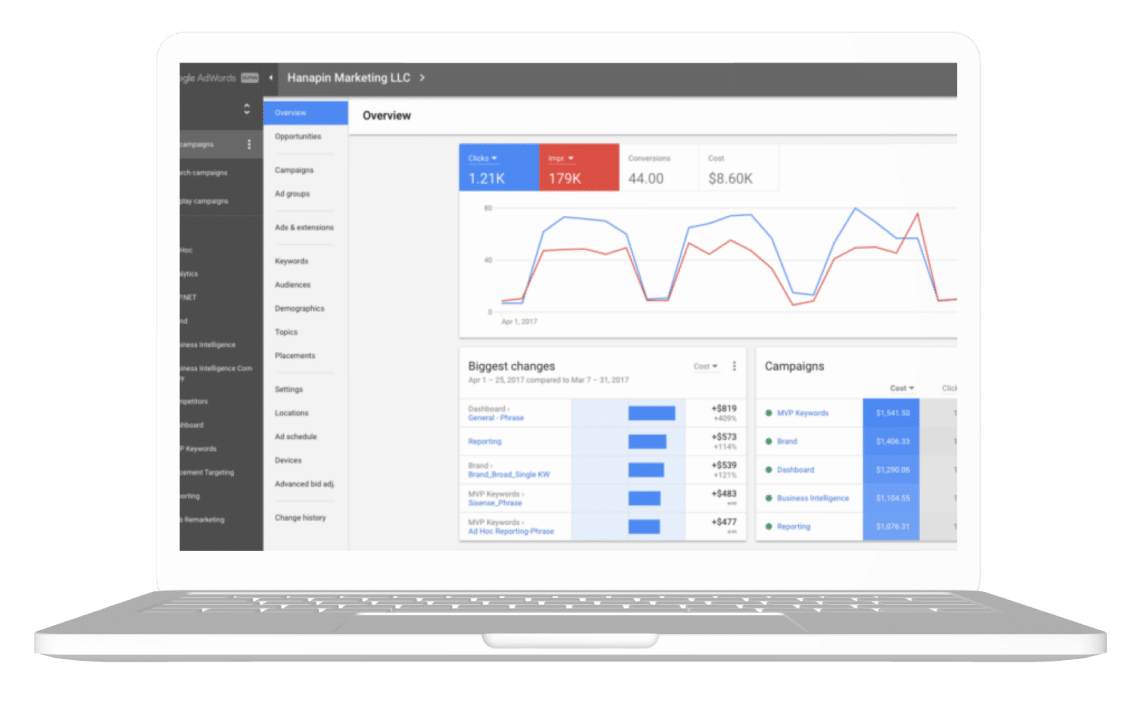Viewport: 1140px width, 704px height.
Task: Open the Clicks metric dropdown
Action: (483, 158)
